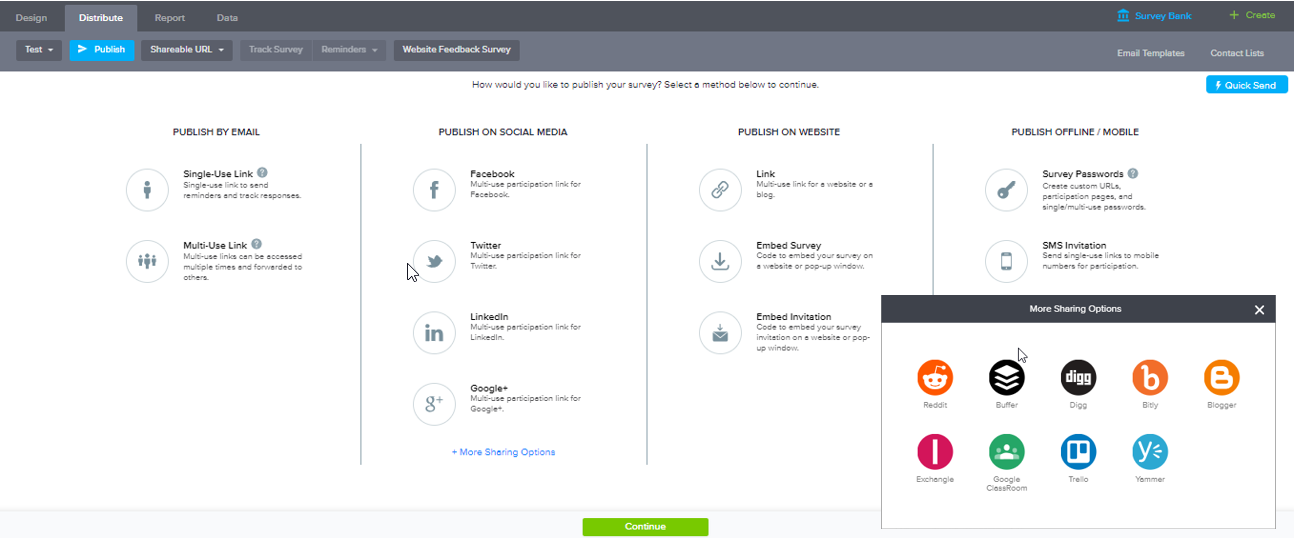Share via the Google ClassRoom icon
This screenshot has height=538, width=1294.
[1007, 452]
